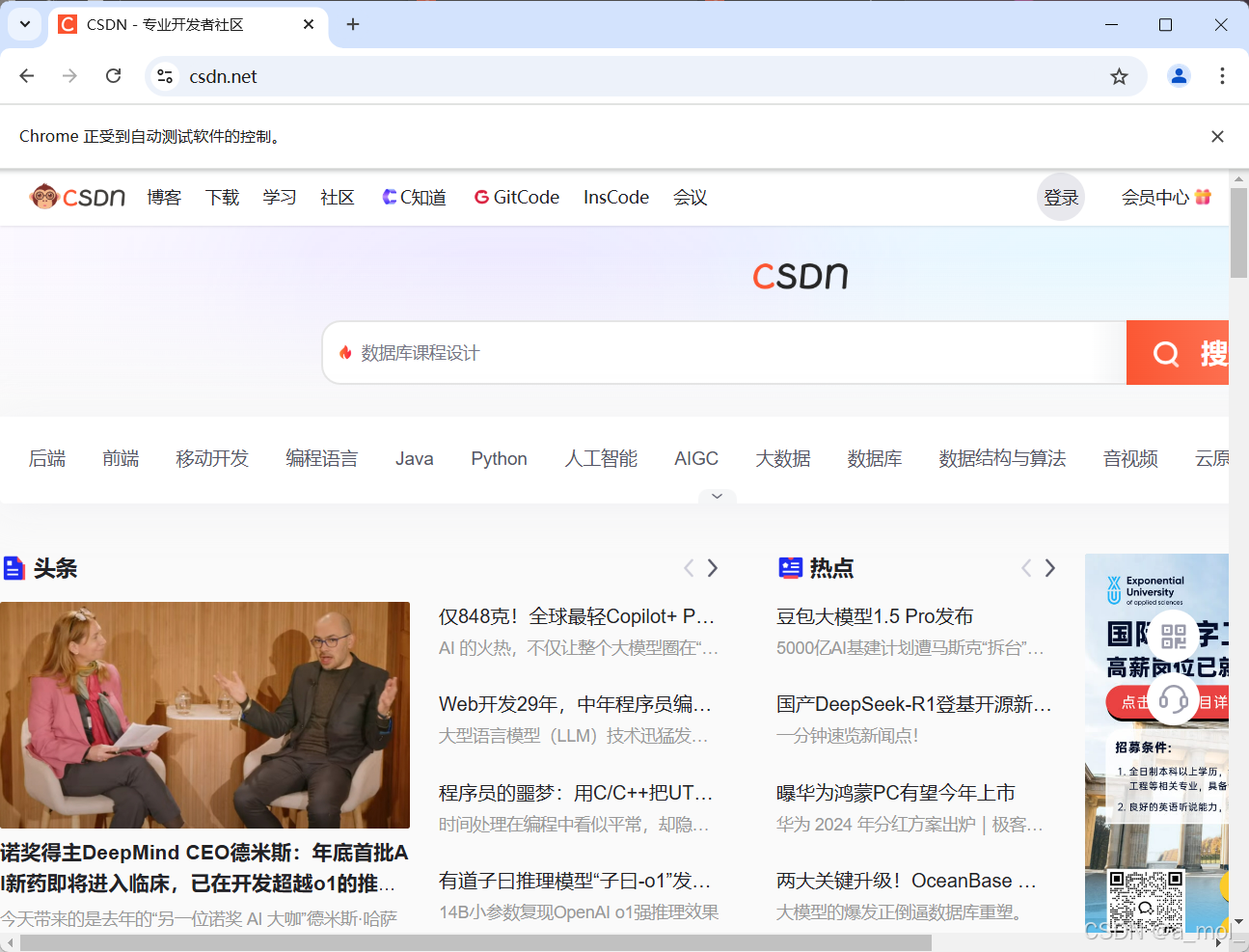The width and height of the screenshot is (1249, 952).
Task: Open the 博客 nav item
Action: 164,197
